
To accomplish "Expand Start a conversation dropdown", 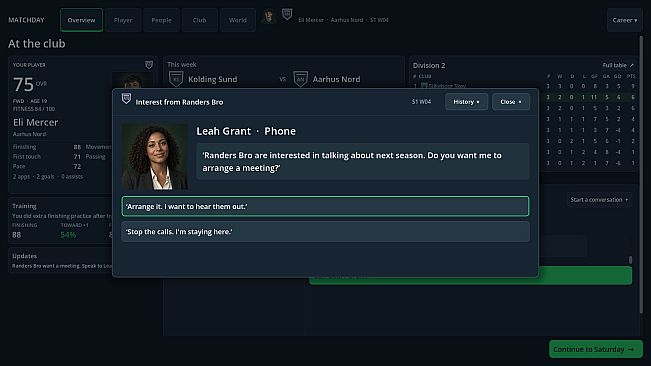I will coord(599,200).
